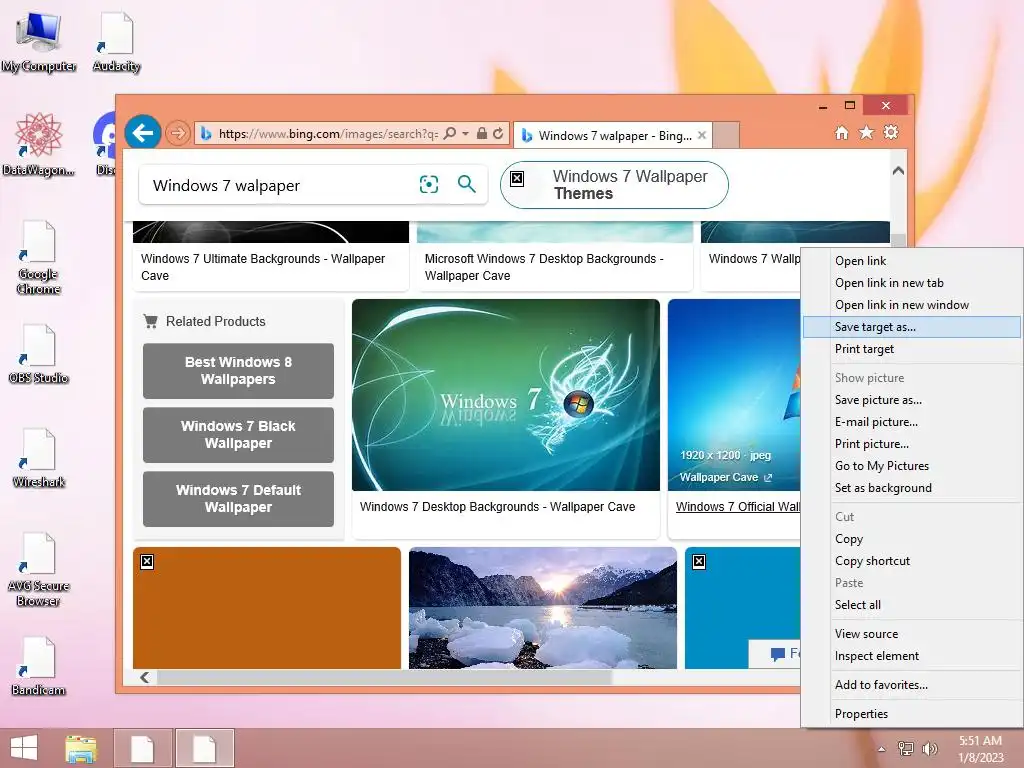Open the Home page icon
Screen dimensions: 1024x768
coord(842,133)
